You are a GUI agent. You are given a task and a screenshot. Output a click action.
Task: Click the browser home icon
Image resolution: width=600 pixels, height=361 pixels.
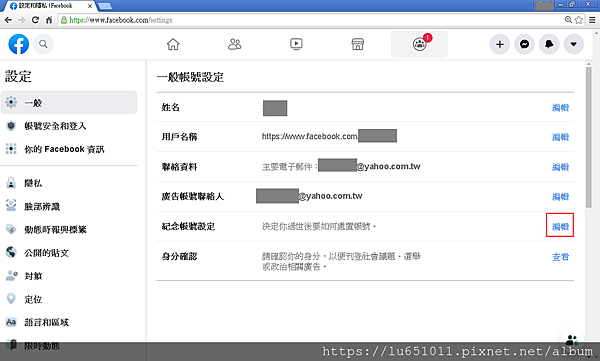[49, 20]
